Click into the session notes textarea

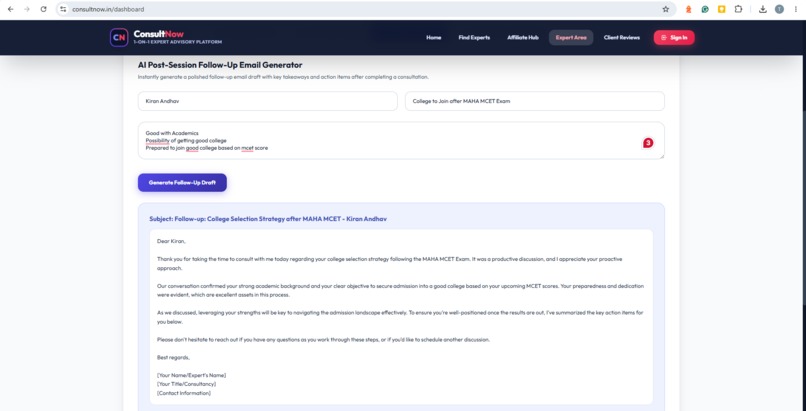click(401, 140)
